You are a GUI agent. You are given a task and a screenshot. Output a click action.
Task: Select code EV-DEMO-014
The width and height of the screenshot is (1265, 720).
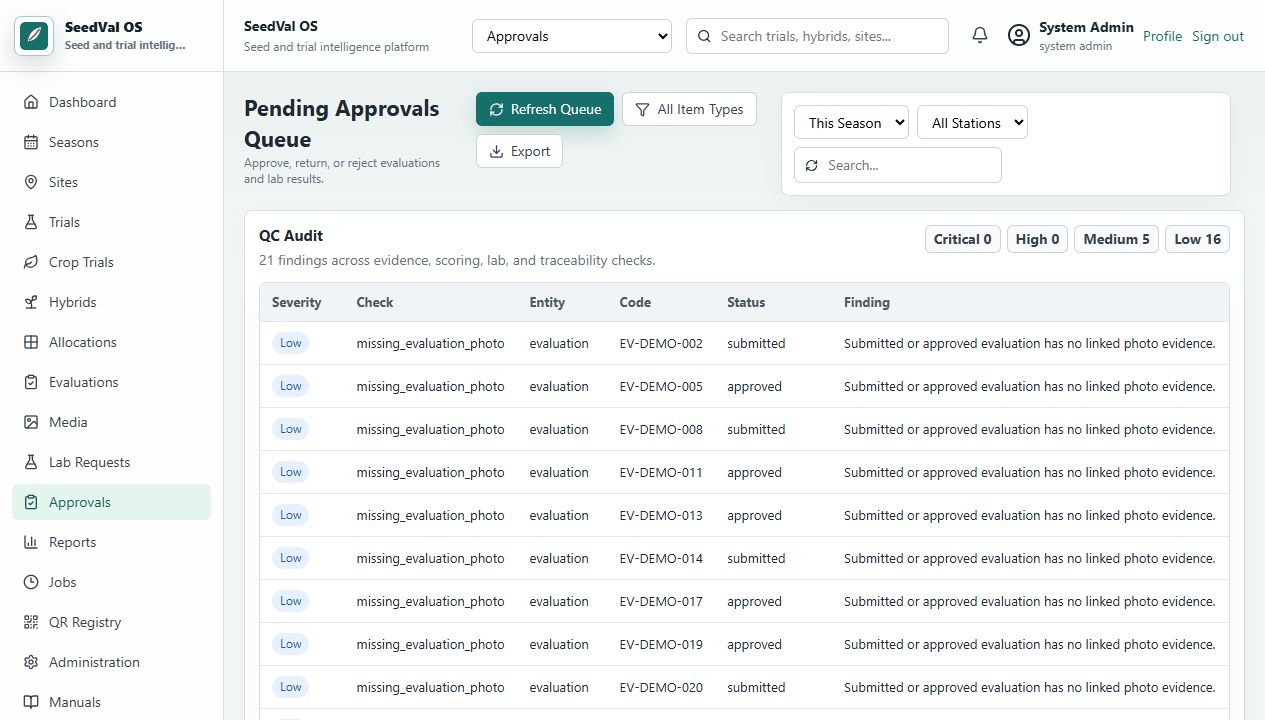pos(661,558)
